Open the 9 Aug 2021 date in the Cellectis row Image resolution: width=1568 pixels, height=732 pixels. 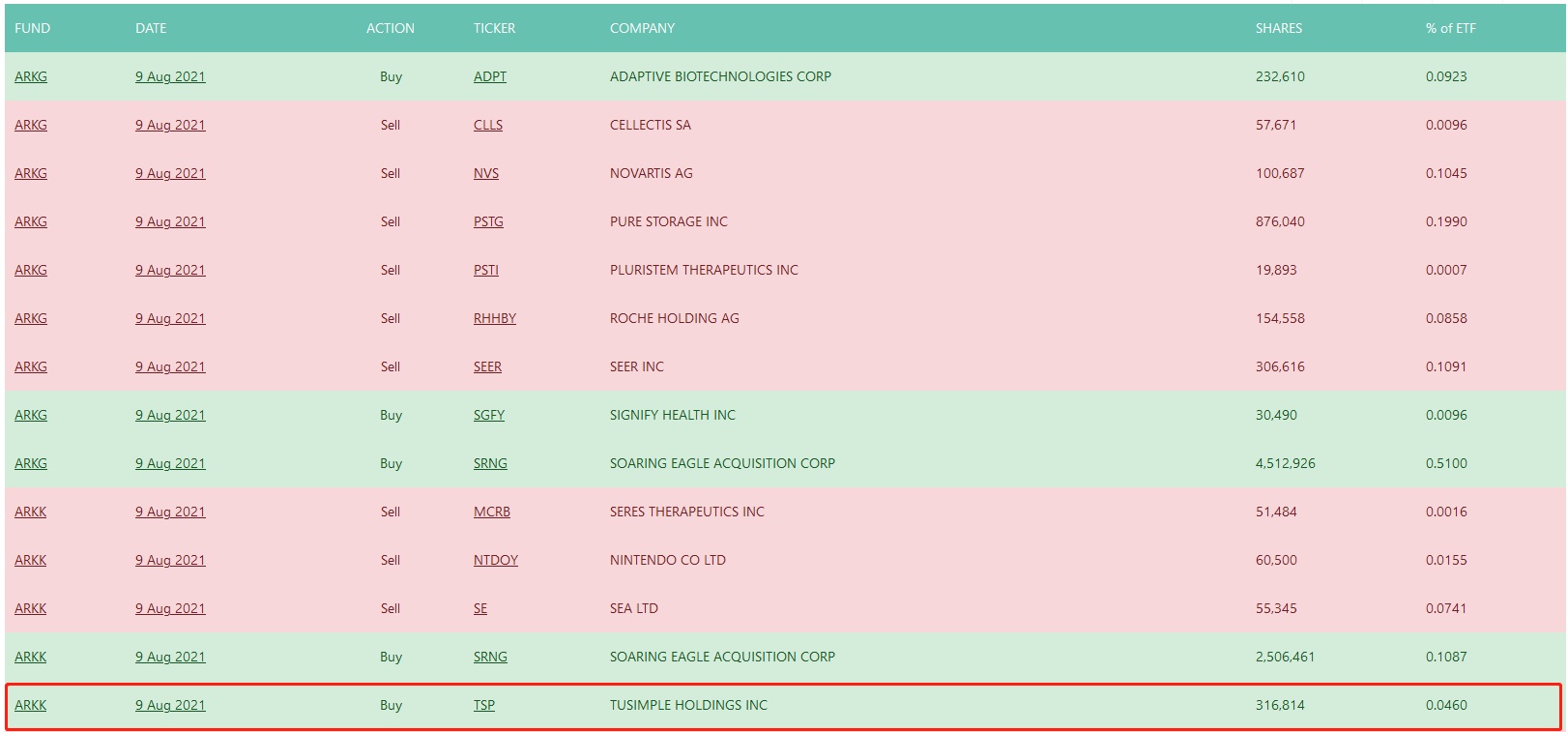170,125
